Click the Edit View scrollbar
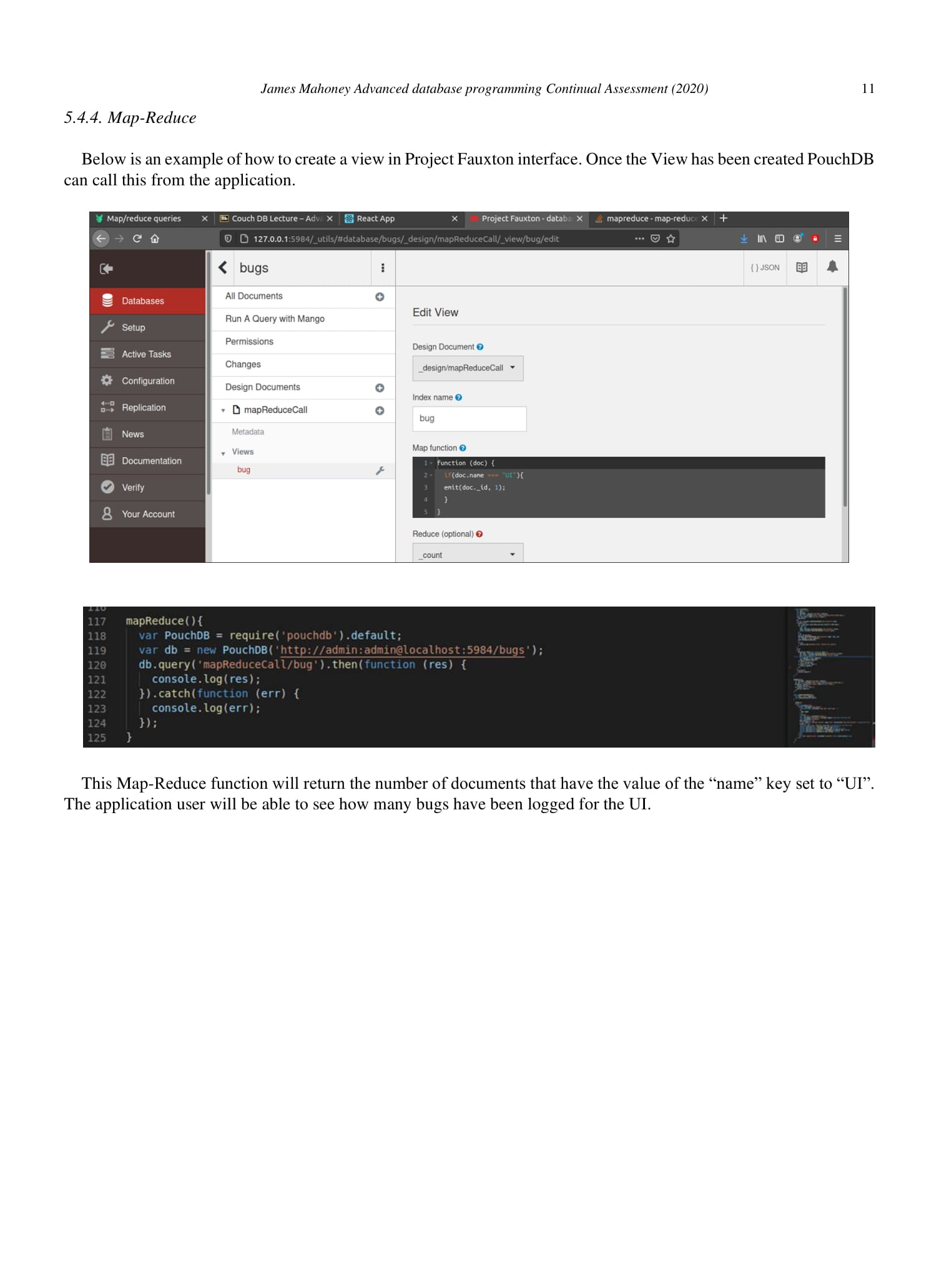This screenshot has height=1288, width=944. (x=845, y=397)
